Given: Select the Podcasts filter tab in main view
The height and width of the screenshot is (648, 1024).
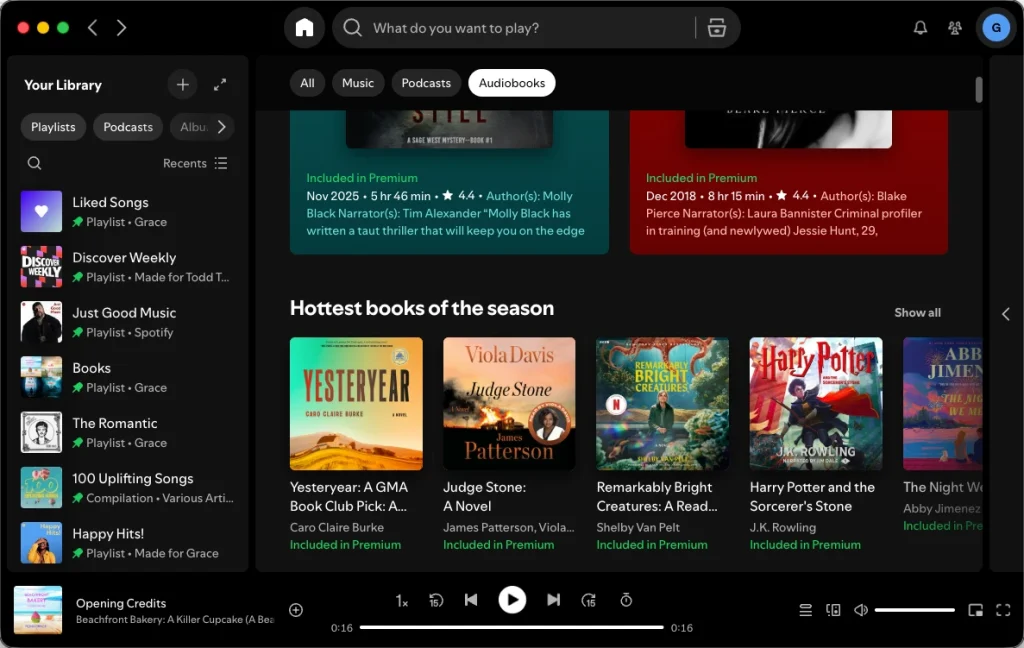Looking at the screenshot, I should point(426,83).
